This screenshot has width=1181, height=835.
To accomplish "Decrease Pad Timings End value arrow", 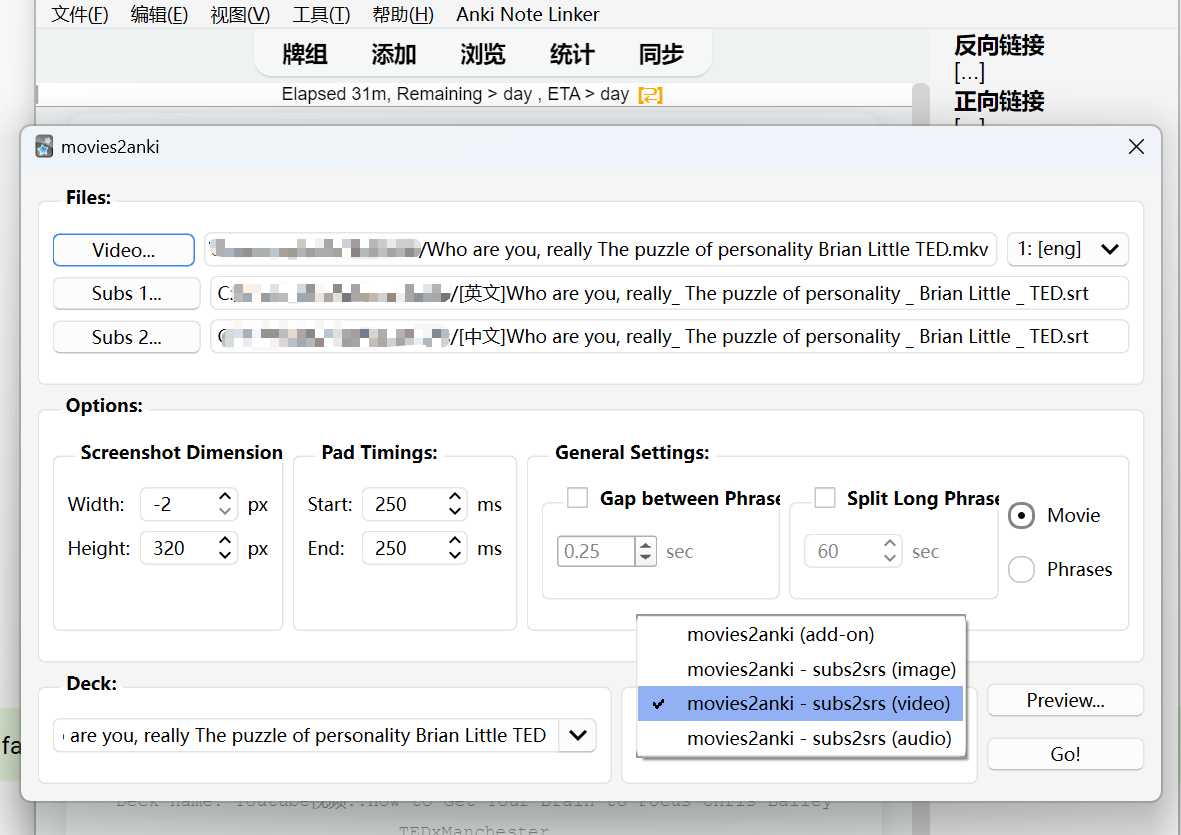I will pos(456,555).
